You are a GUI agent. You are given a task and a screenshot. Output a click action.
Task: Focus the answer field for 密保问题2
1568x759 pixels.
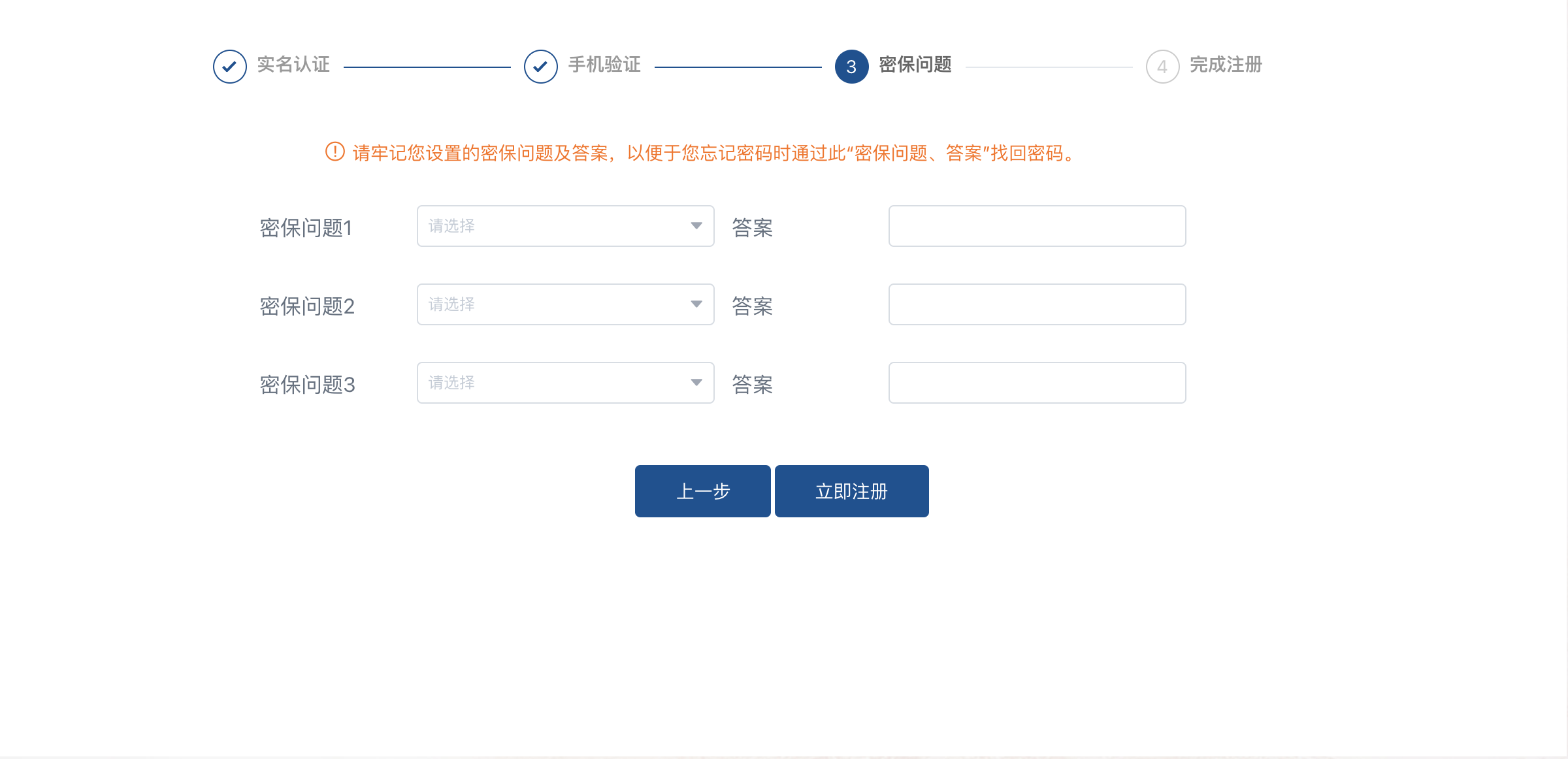pyautogui.click(x=1037, y=304)
